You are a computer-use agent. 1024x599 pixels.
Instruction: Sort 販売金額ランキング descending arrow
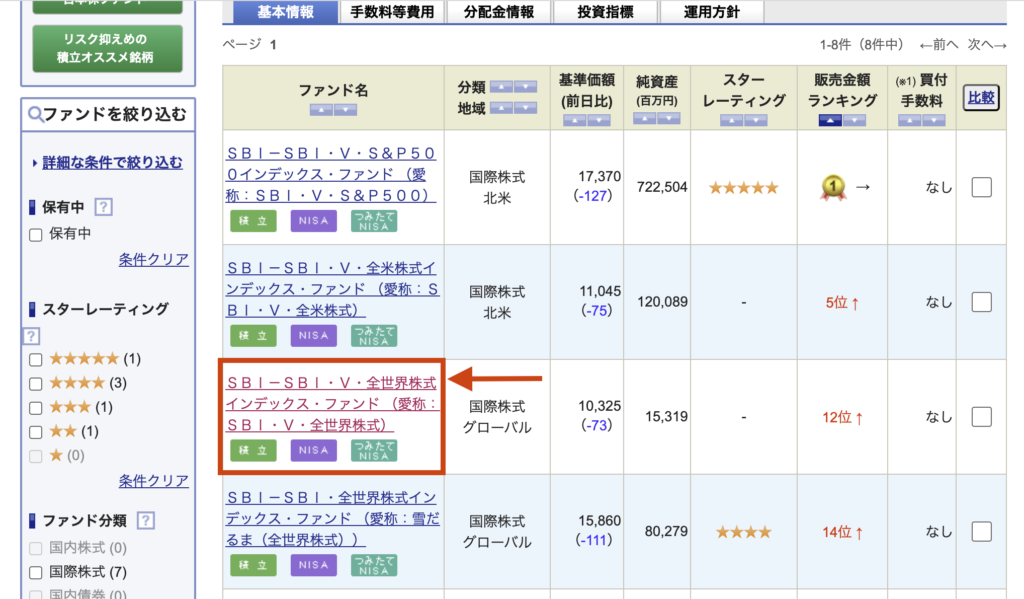[x=854, y=120]
